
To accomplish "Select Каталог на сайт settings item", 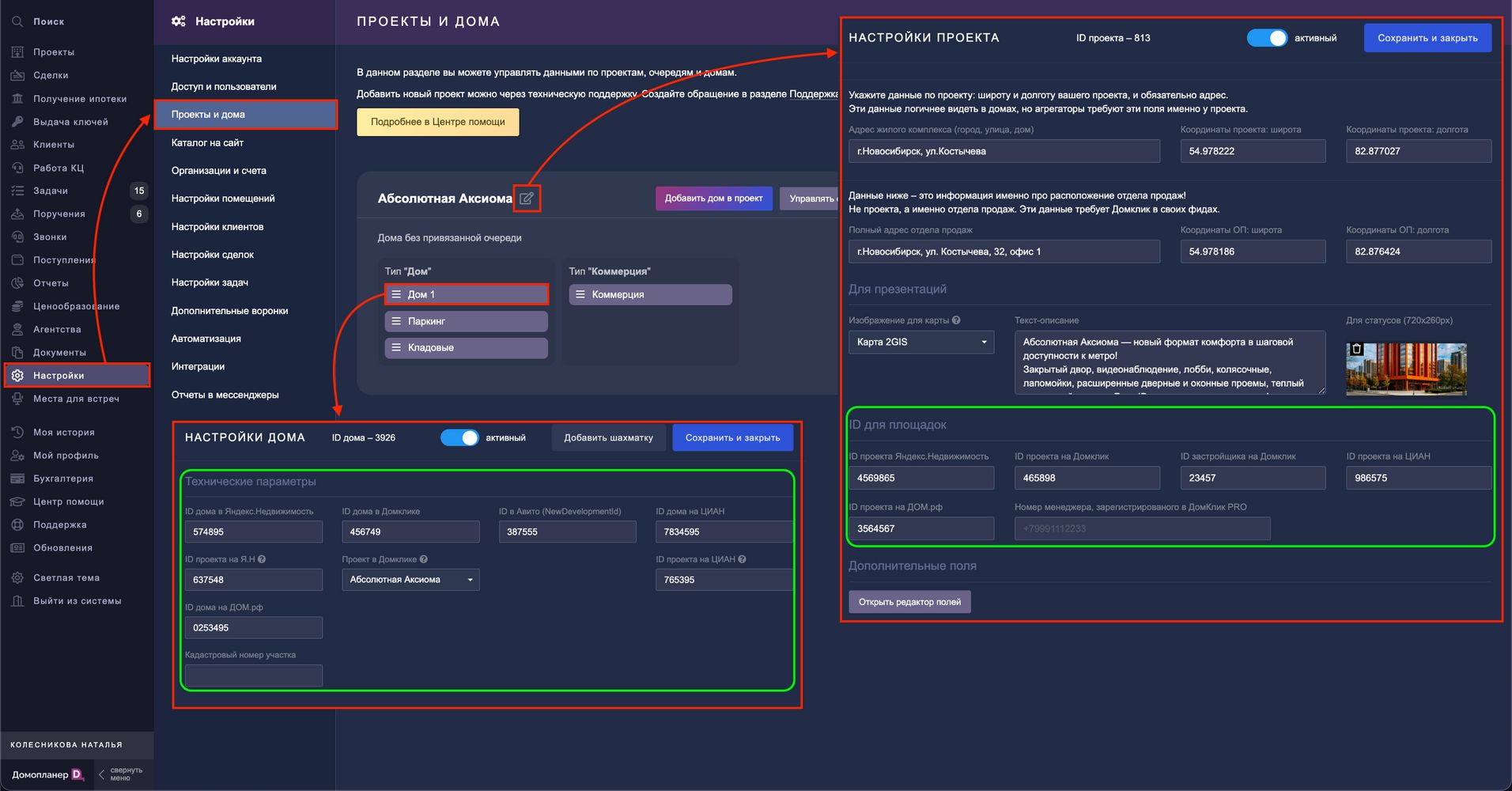I will [207, 142].
